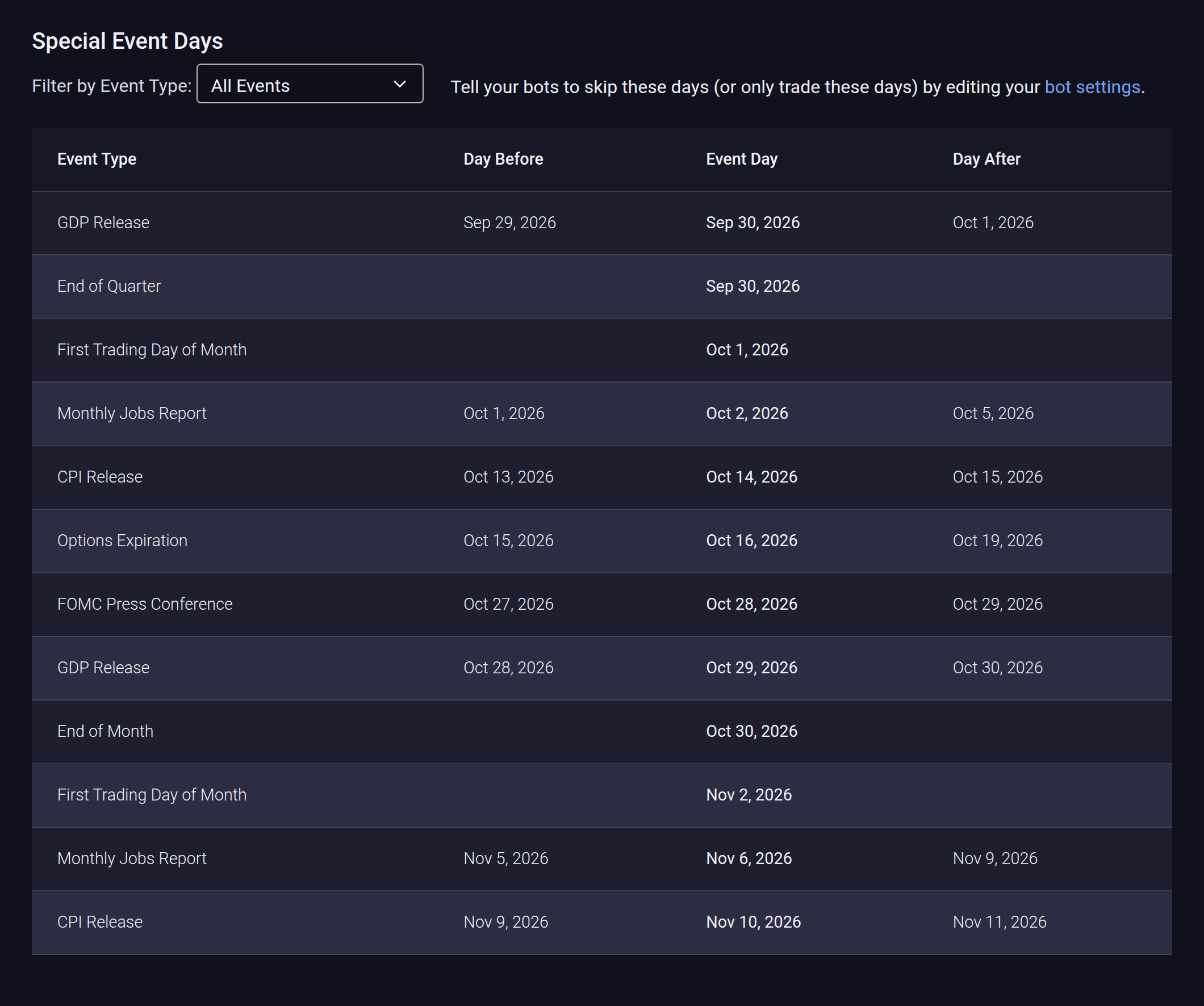Viewport: 1204px width, 1006px height.
Task: Click the Day After column header
Action: pos(986,159)
